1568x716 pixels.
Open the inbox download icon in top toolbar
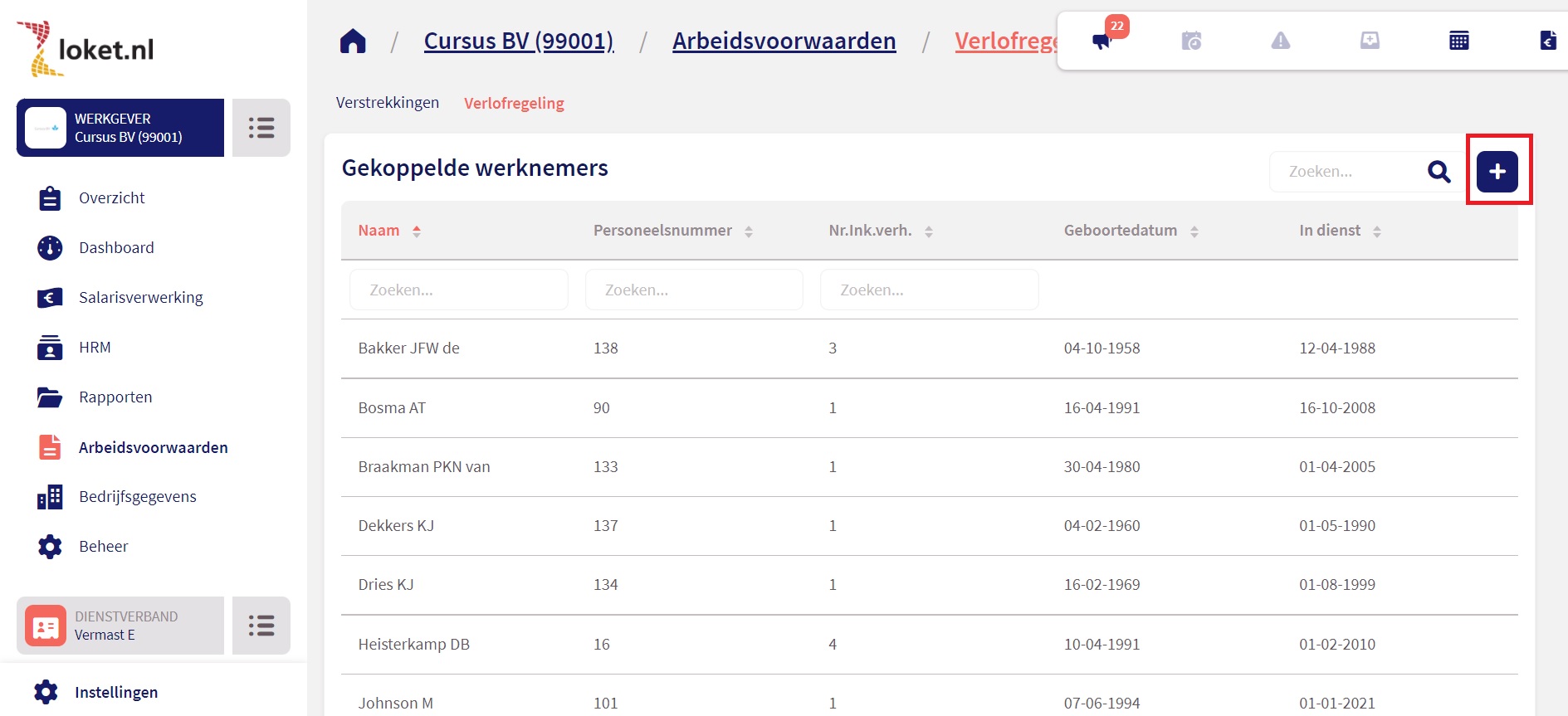click(x=1370, y=41)
